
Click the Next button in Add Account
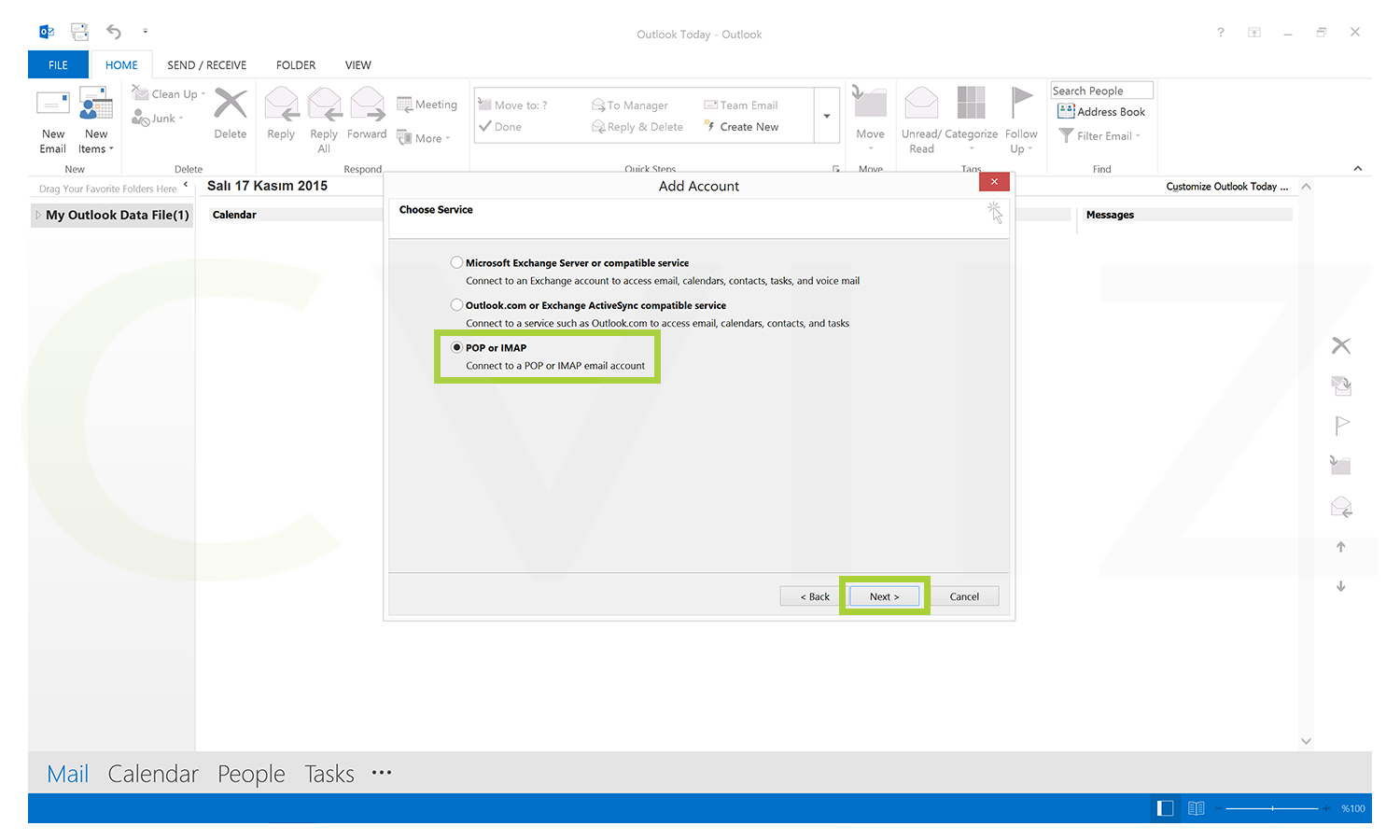point(885,596)
